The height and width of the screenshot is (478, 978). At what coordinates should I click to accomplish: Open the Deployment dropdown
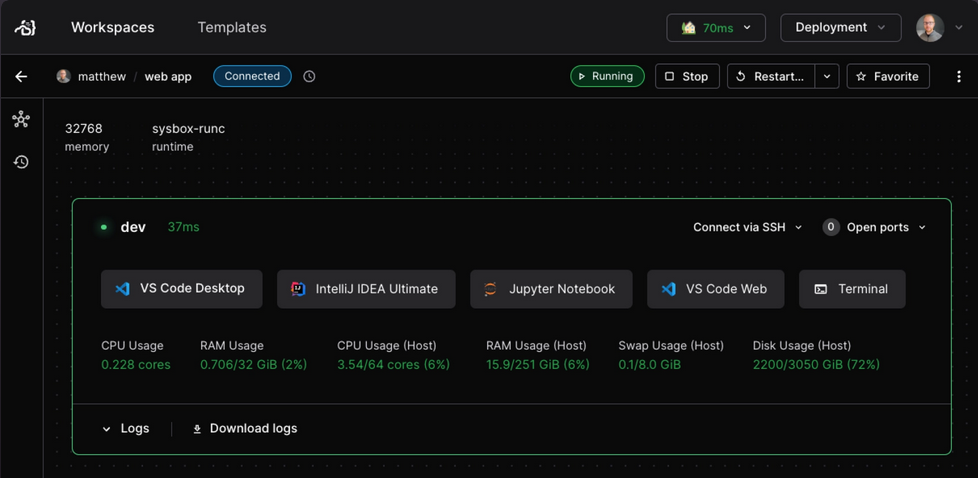841,27
